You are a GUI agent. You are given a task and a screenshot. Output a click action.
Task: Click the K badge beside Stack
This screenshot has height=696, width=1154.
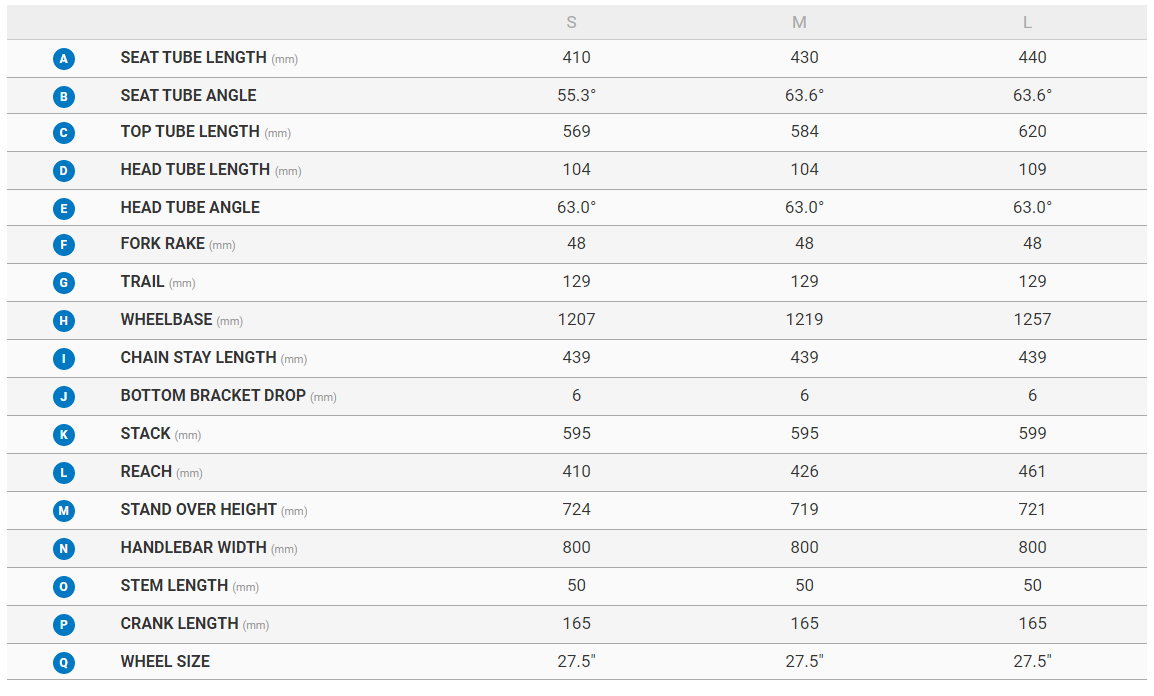pyautogui.click(x=64, y=435)
